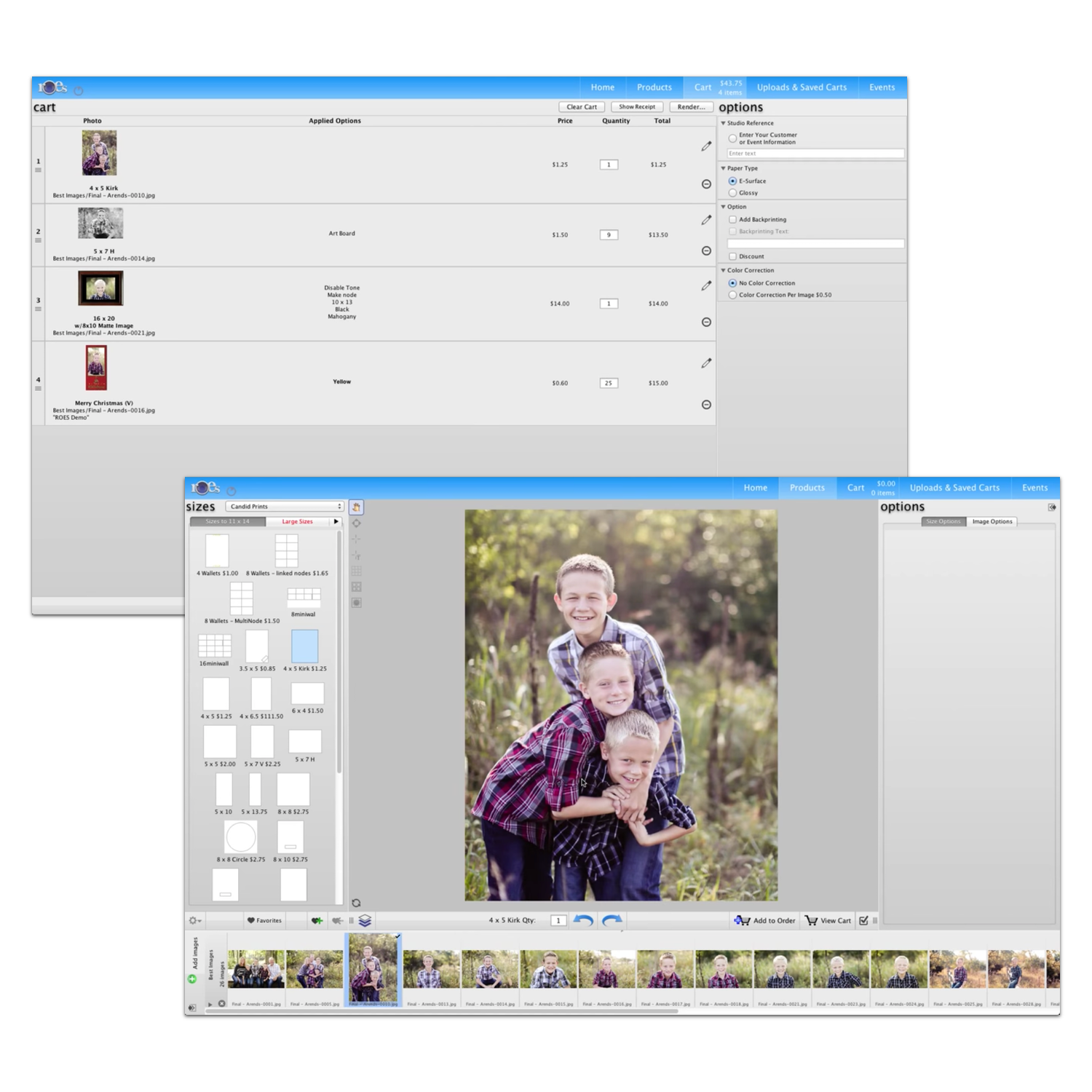This screenshot has width=1092, height=1092.
Task: Open the gear settings dropdown
Action: click(194, 921)
